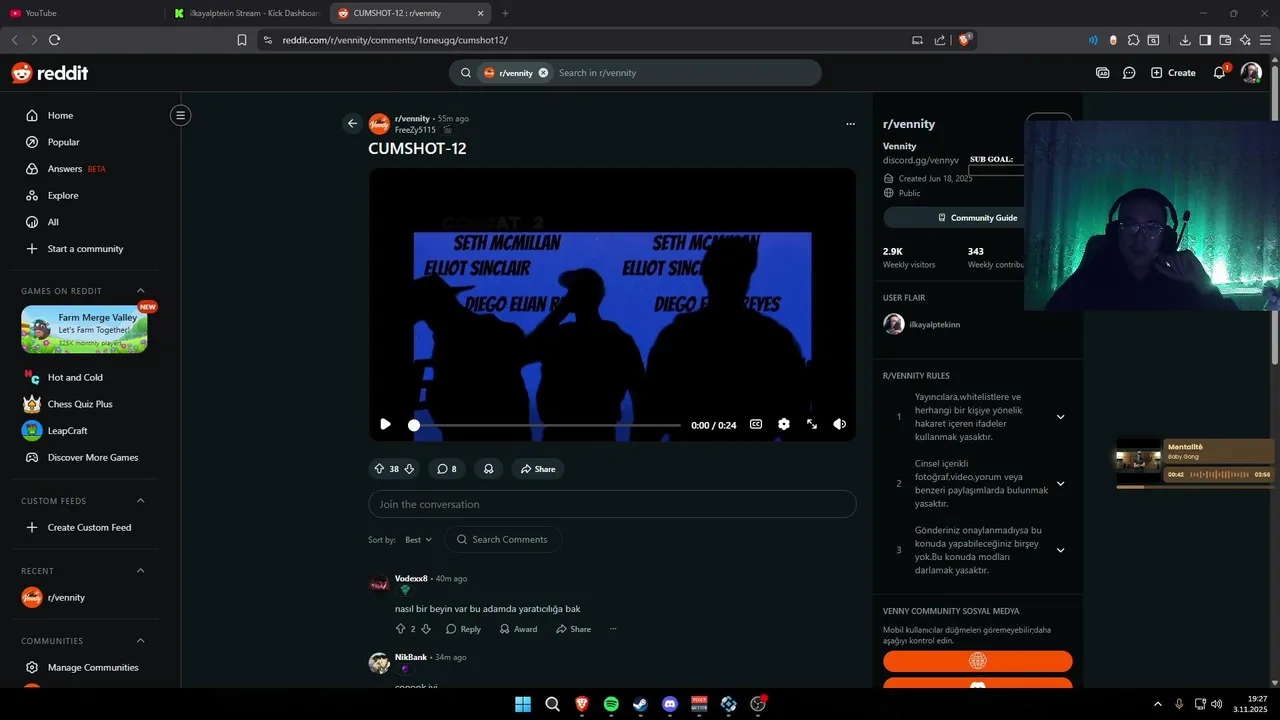The image size is (1280, 720).
Task: Downvote the CUMSHOT-12 post
Action: [409, 469]
